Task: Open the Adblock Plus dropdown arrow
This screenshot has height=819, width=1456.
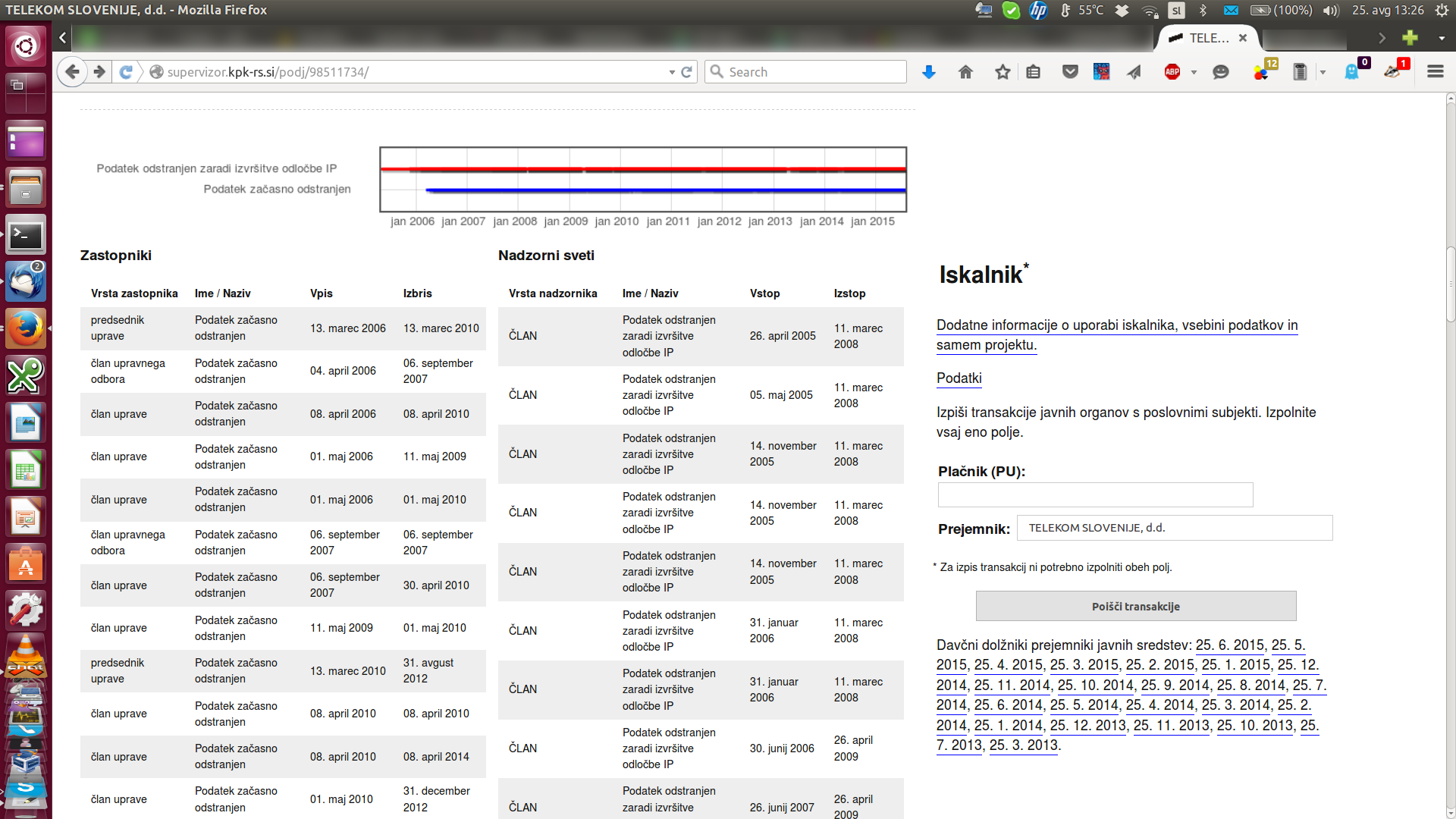Action: pyautogui.click(x=1194, y=73)
